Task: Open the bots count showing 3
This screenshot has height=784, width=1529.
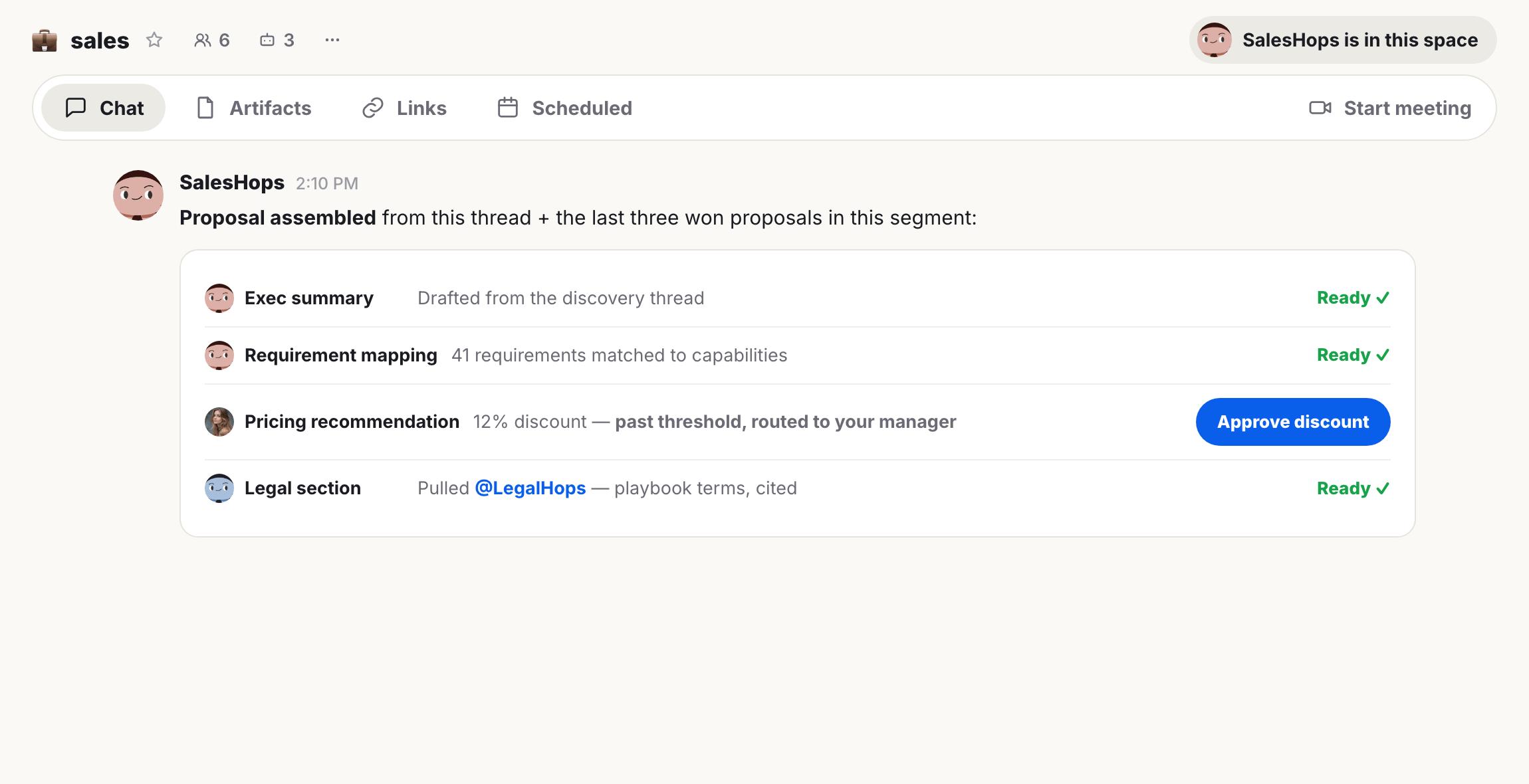Action: tap(277, 40)
